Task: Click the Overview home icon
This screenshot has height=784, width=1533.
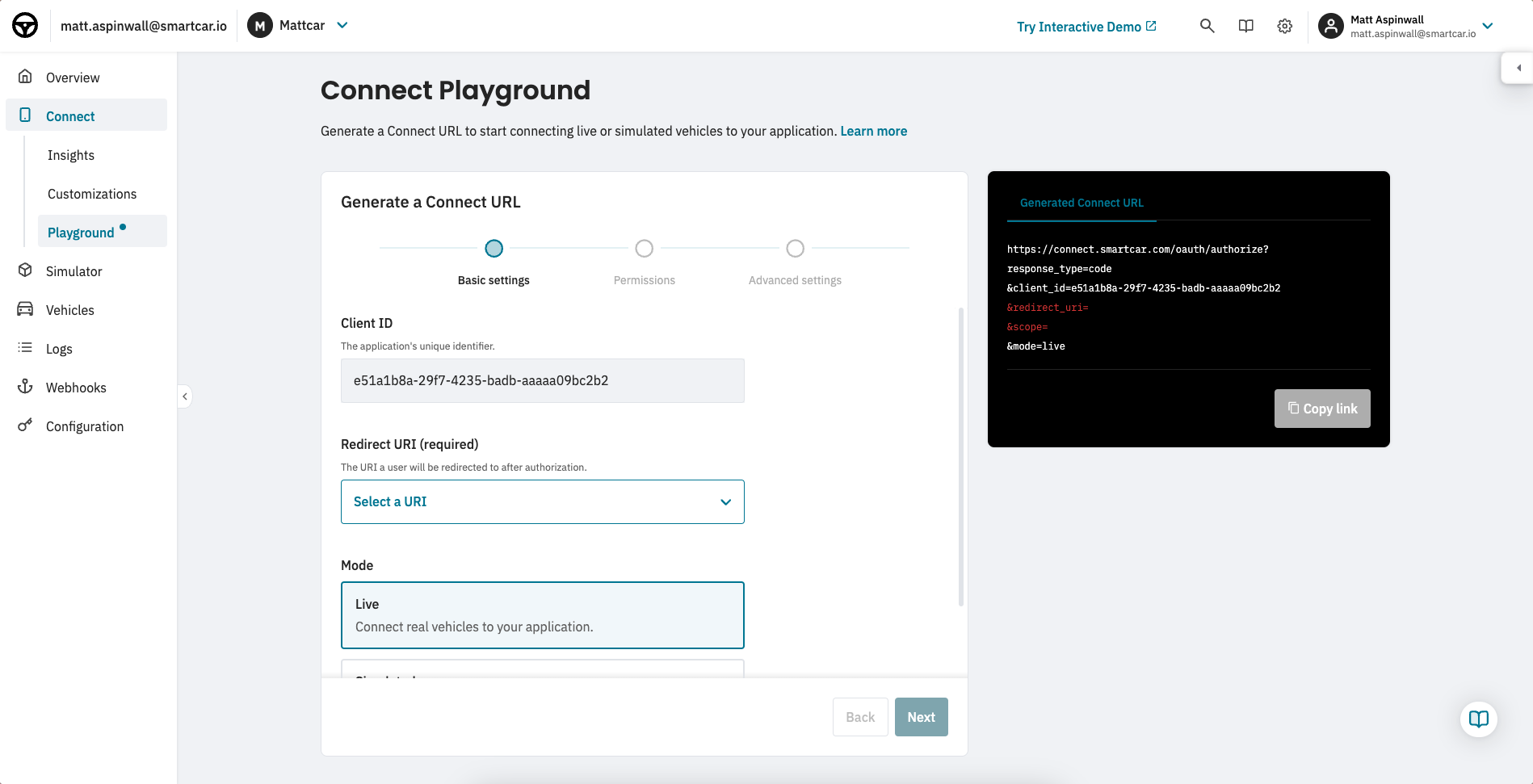Action: coord(25,77)
